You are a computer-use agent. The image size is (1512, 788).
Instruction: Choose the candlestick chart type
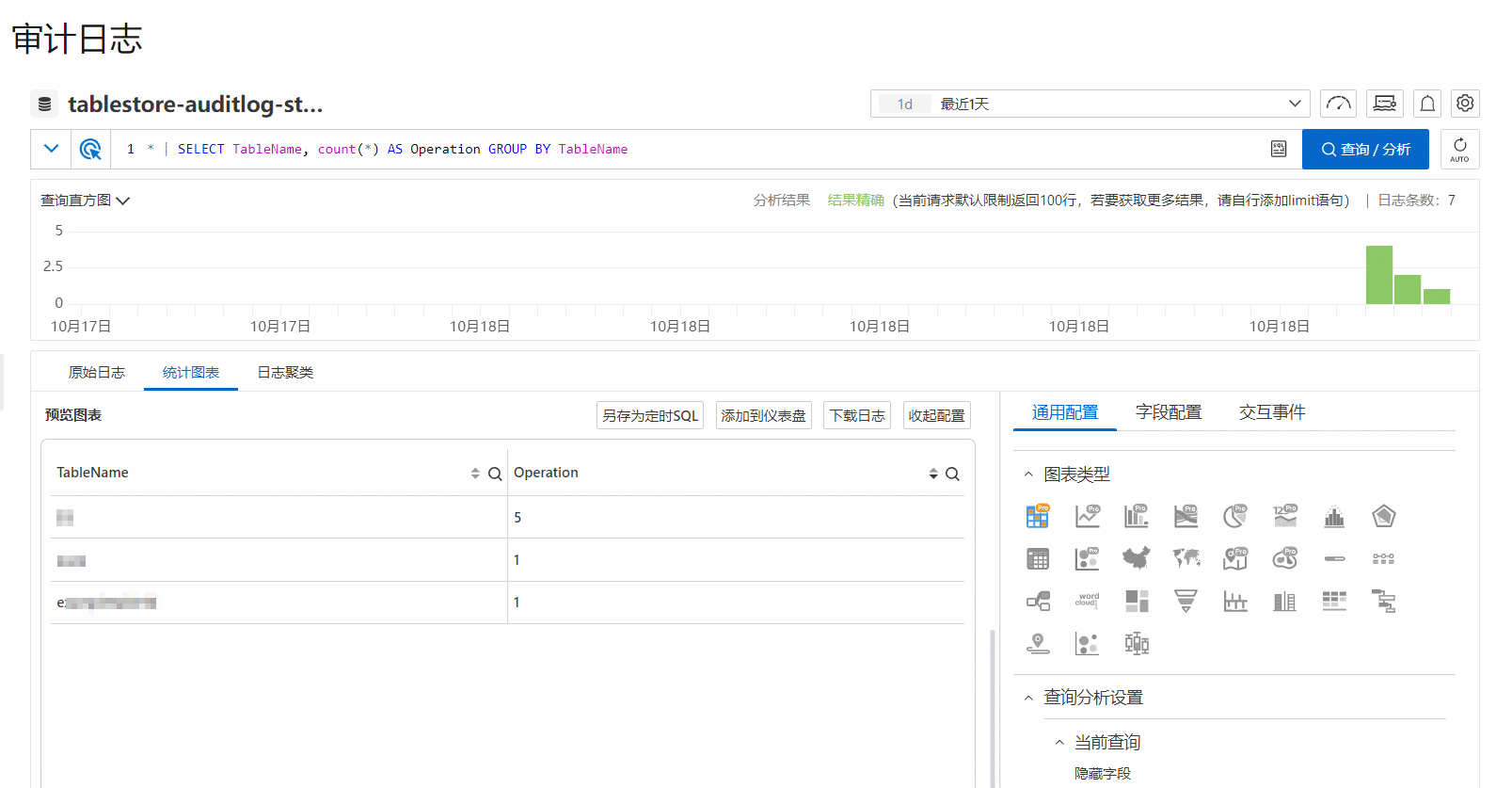point(1137,644)
